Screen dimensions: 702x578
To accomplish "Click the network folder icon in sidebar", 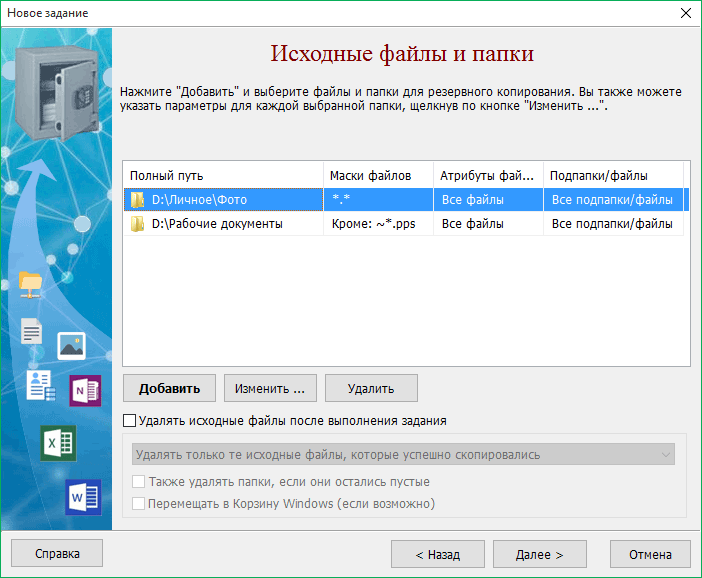I will coord(30,285).
